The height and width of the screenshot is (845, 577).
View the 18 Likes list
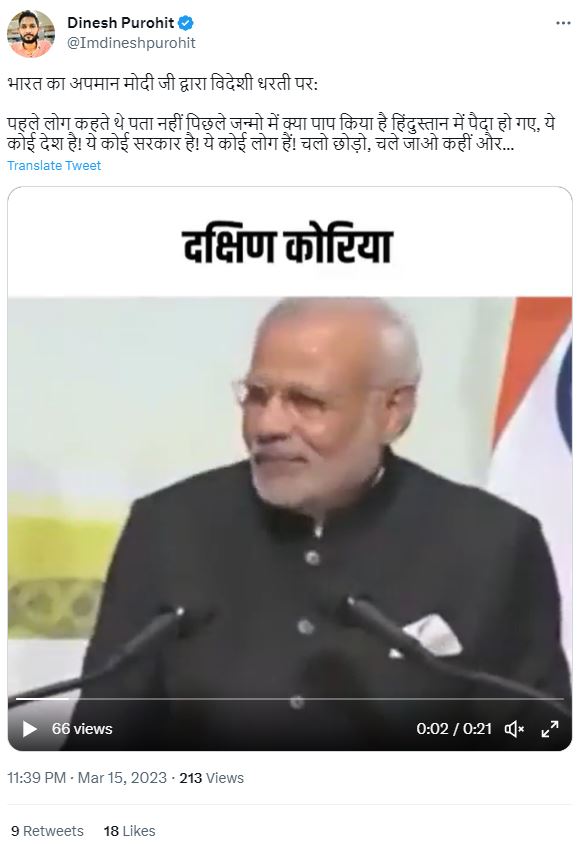point(129,831)
